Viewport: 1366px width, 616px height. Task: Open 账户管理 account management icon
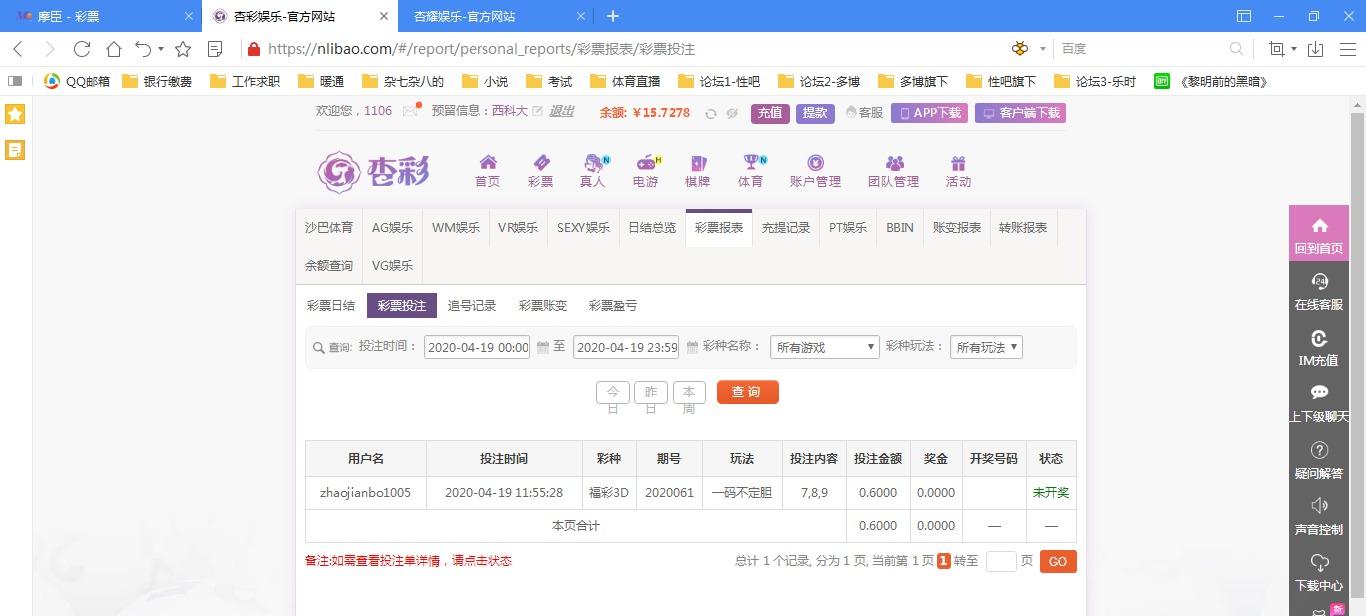tap(815, 170)
